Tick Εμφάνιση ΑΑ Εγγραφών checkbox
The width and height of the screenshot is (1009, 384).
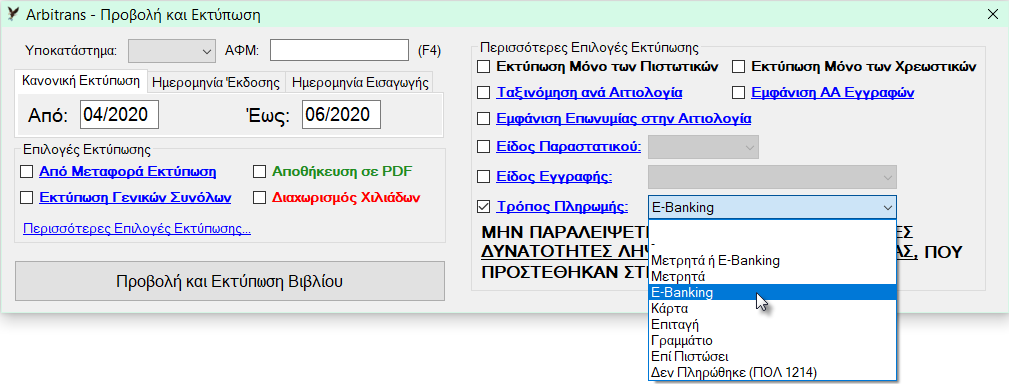(x=739, y=93)
